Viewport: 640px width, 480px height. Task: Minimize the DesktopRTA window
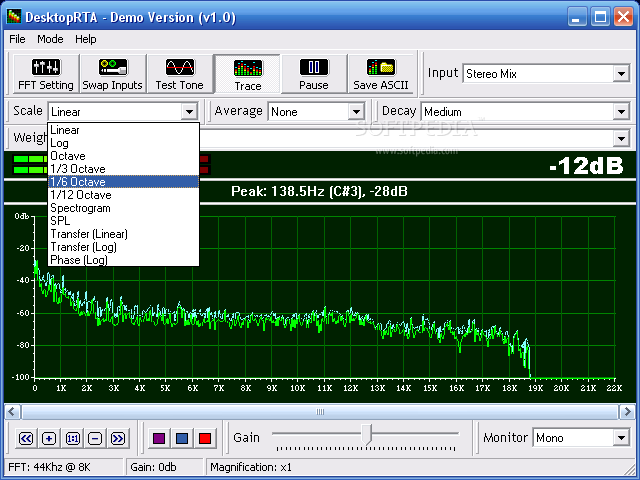[577, 17]
